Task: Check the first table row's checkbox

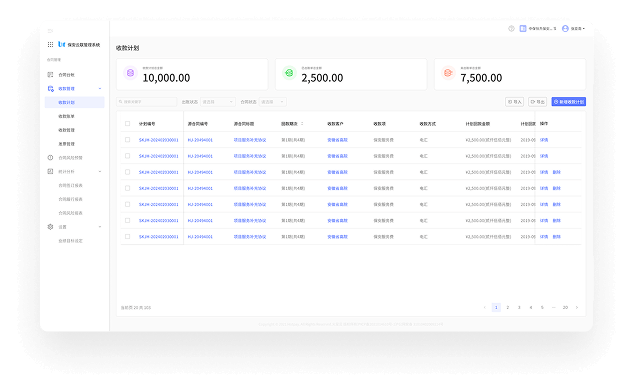Action: click(128, 140)
